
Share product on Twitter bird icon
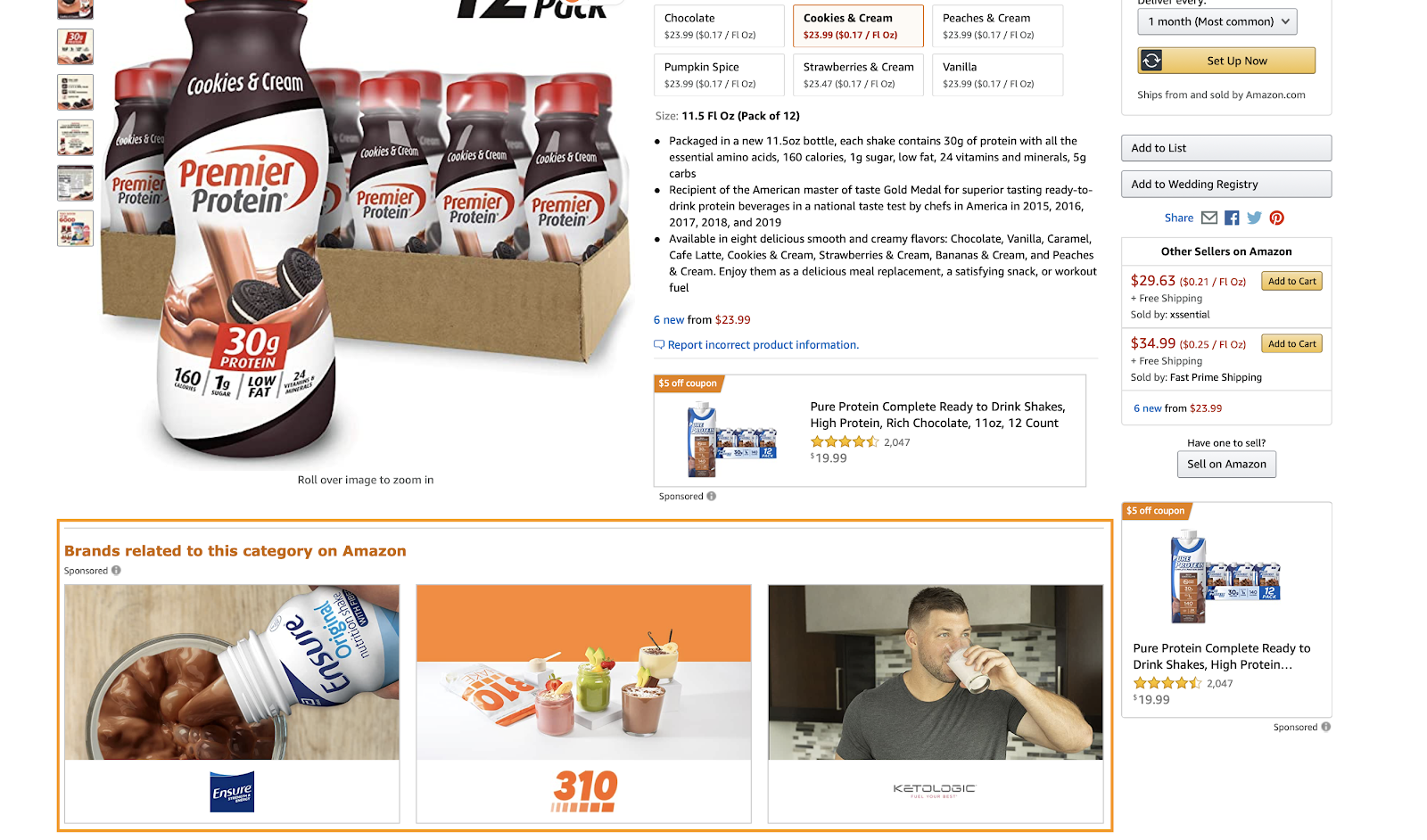pyautogui.click(x=1254, y=218)
